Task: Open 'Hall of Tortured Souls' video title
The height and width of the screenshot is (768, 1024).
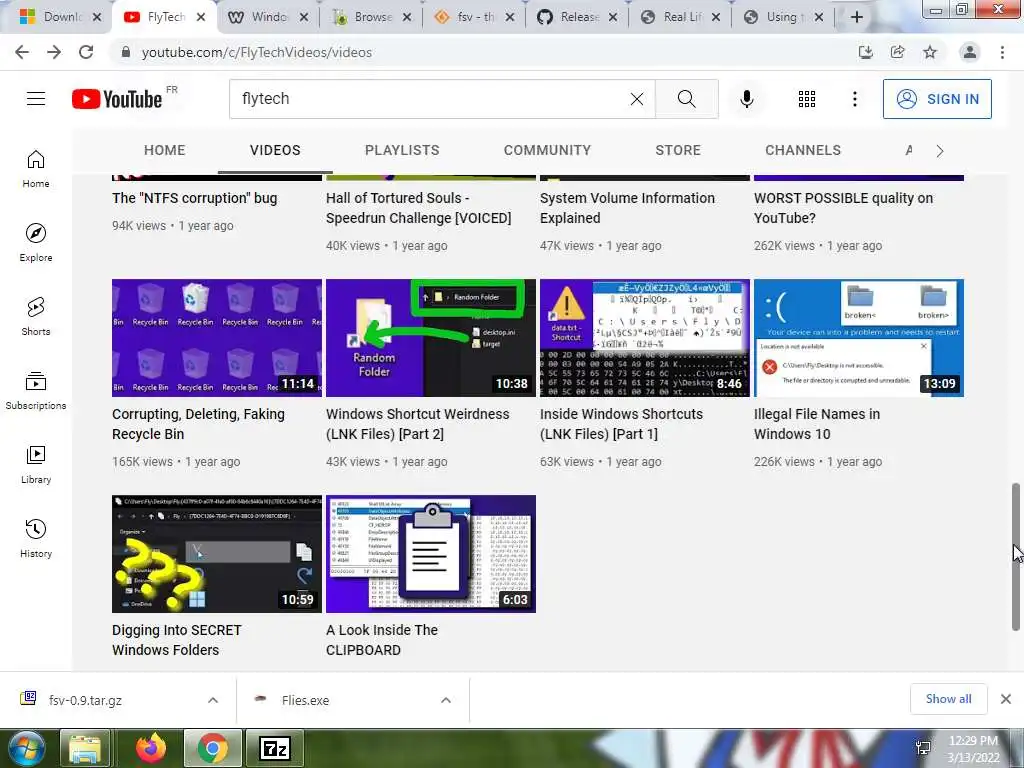Action: tap(418, 208)
